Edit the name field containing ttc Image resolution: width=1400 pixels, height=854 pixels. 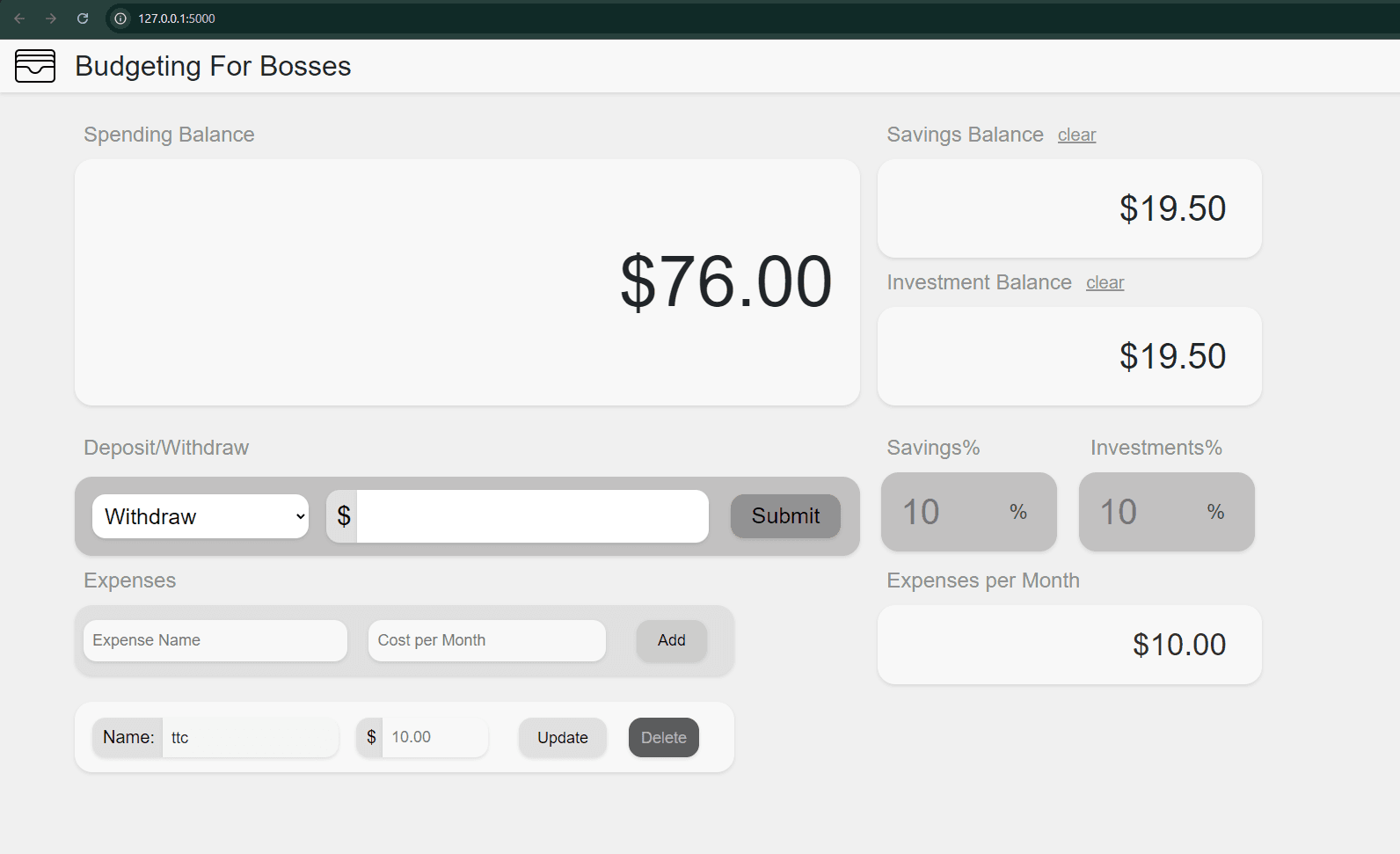pos(251,737)
